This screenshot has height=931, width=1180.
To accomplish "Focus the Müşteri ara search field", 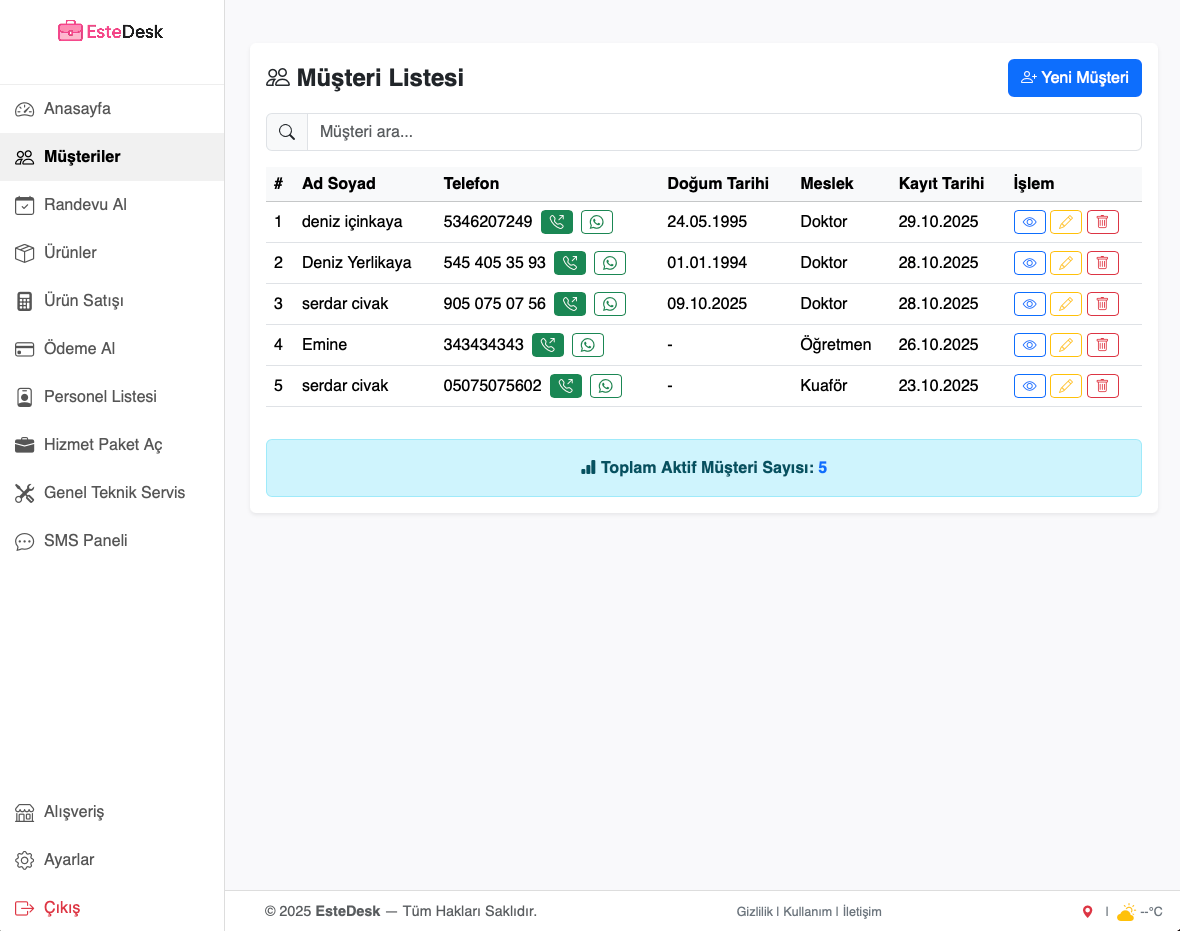I will [723, 132].
